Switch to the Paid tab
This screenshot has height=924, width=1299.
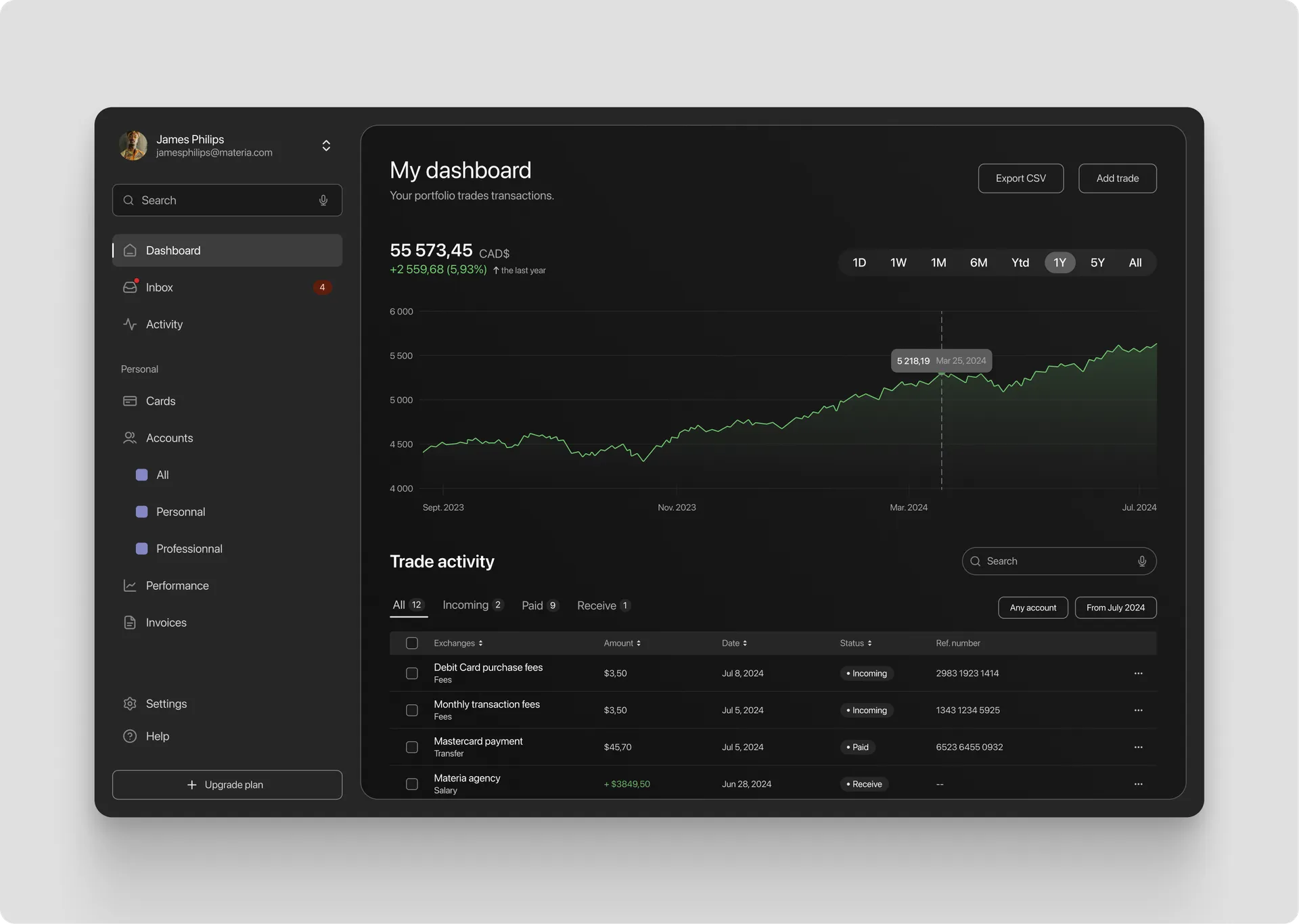coord(540,605)
